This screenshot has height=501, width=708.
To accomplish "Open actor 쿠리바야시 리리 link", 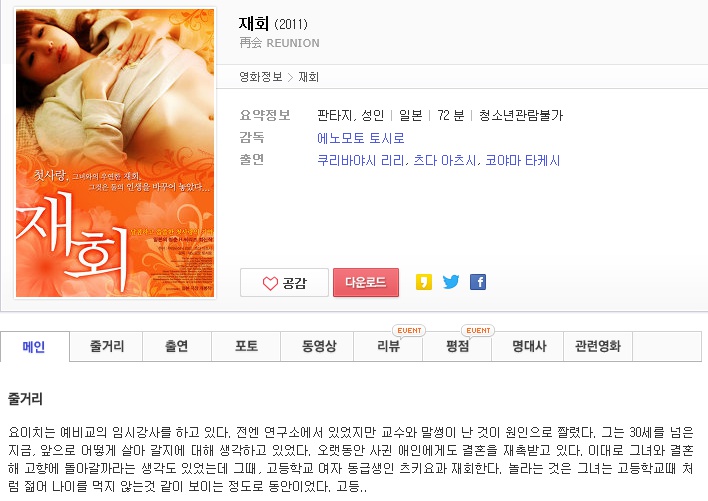I will pyautogui.click(x=361, y=161).
